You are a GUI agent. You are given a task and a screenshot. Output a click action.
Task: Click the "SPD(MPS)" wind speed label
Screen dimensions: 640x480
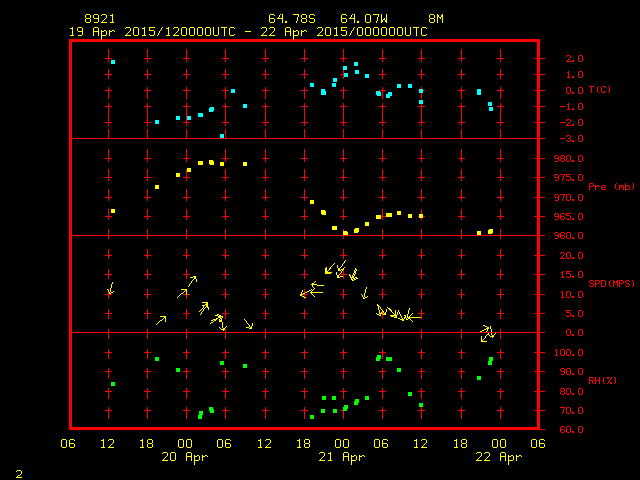[611, 283]
